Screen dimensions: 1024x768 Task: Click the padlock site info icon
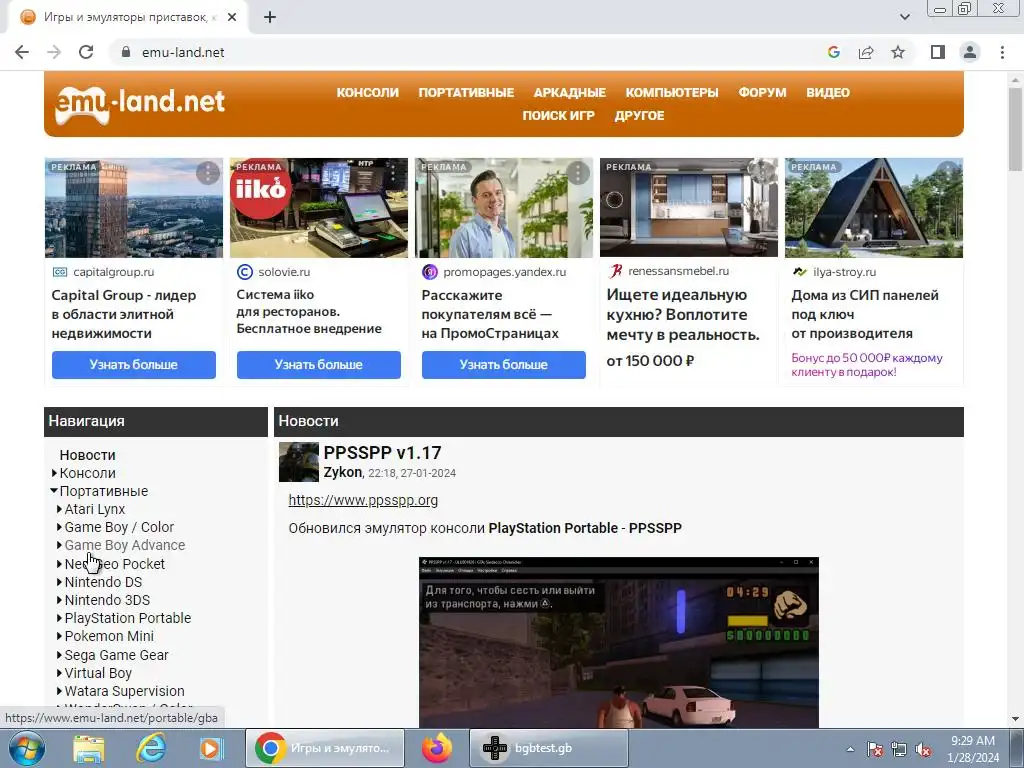point(126,52)
